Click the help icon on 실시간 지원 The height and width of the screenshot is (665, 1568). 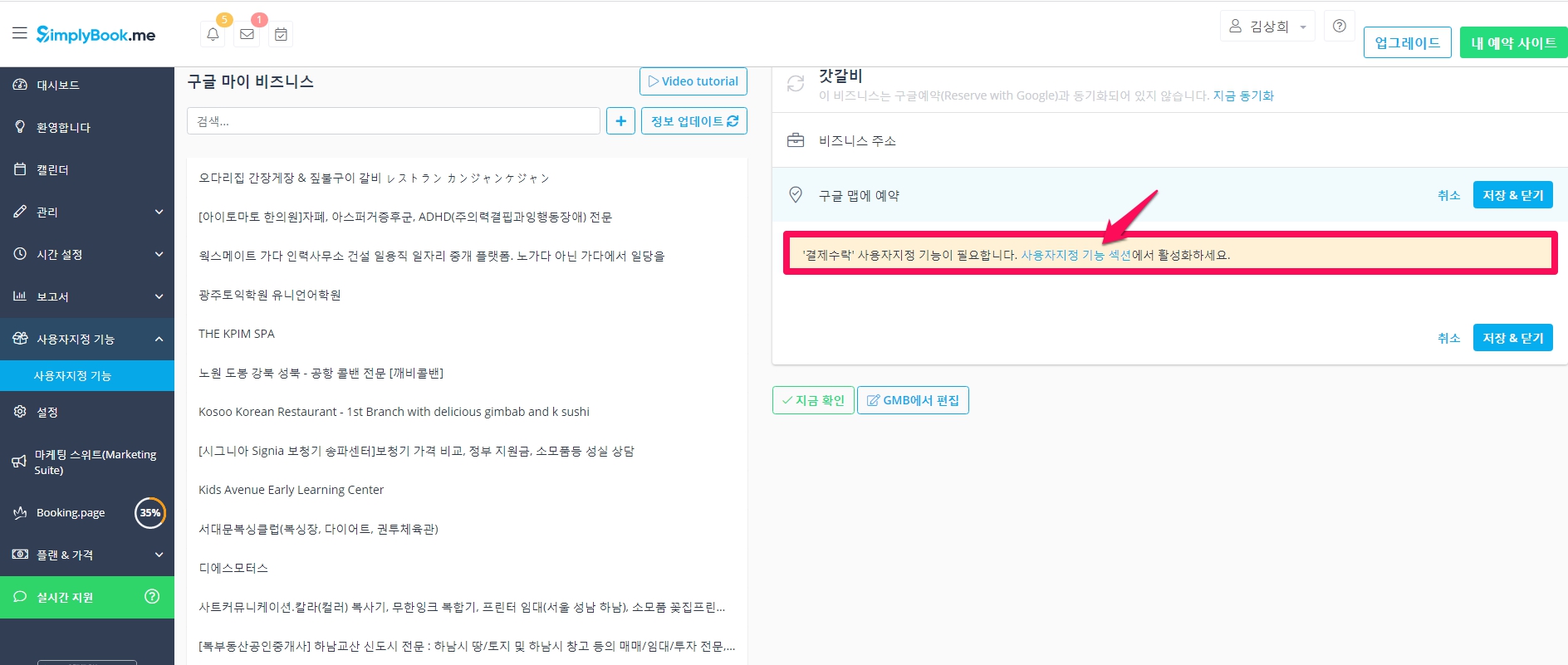(x=152, y=596)
